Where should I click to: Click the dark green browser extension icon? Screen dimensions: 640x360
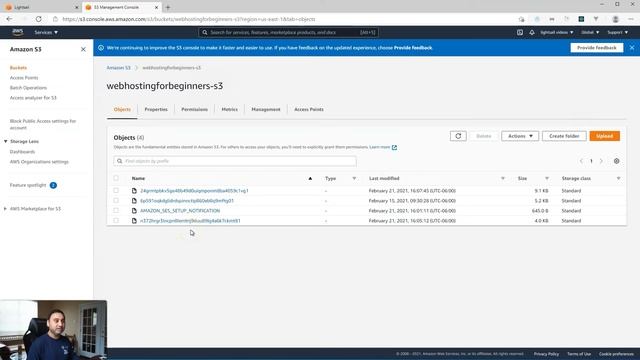click(x=581, y=19)
